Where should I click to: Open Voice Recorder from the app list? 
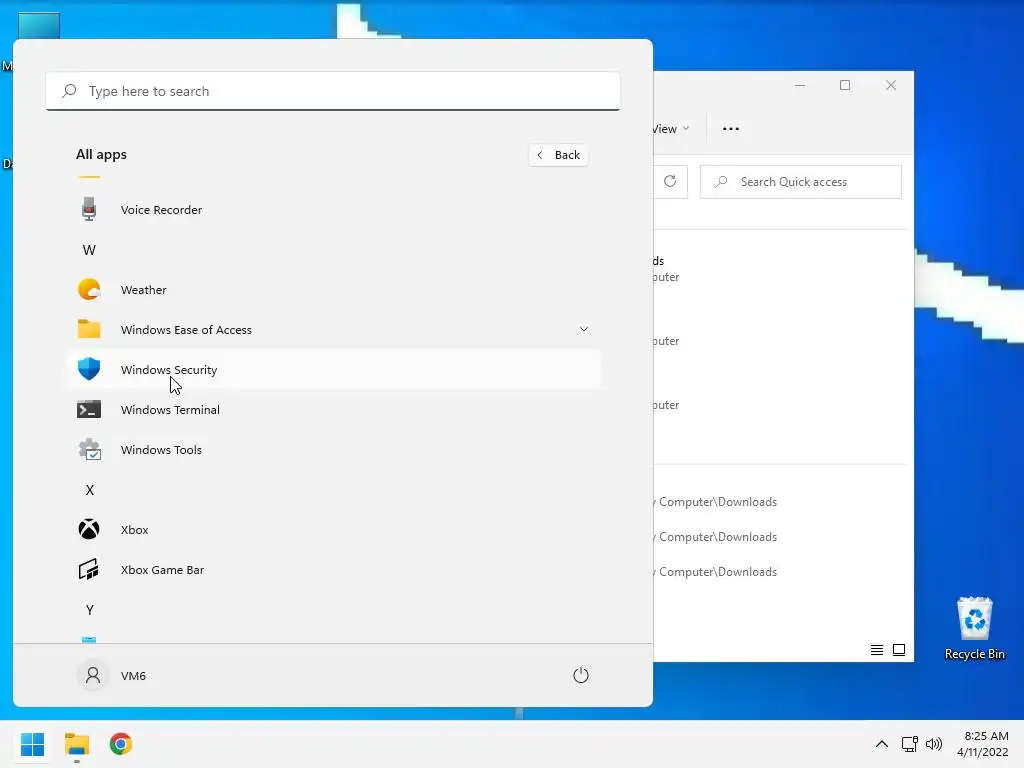click(332, 210)
